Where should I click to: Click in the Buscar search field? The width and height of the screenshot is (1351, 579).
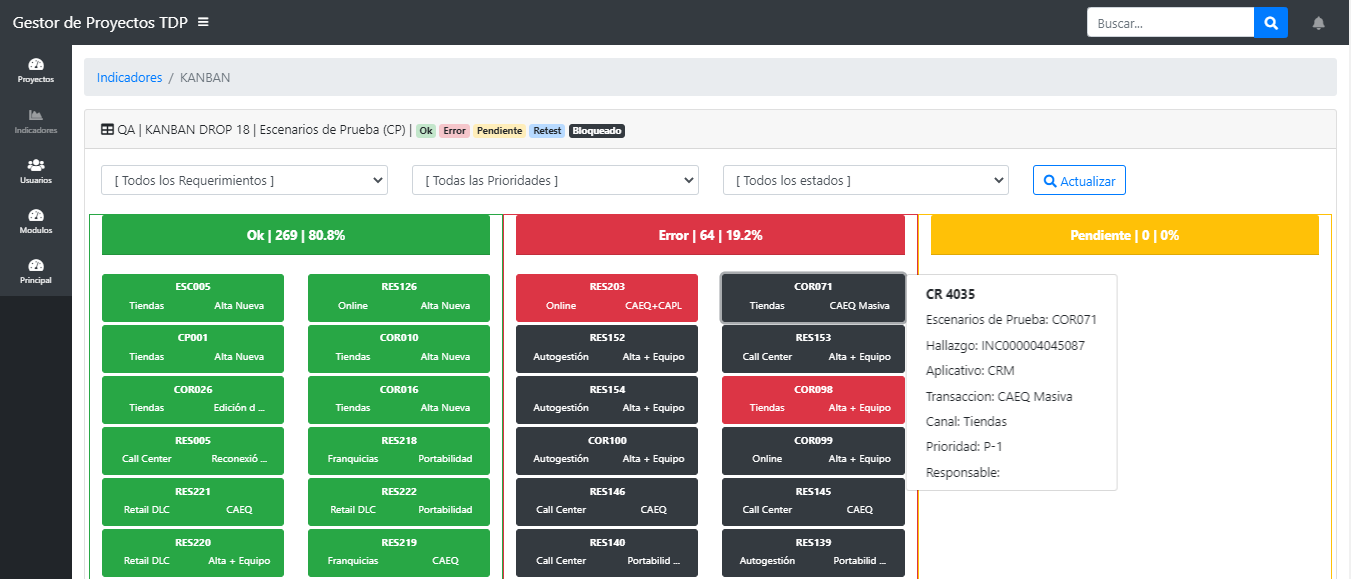click(1170, 23)
